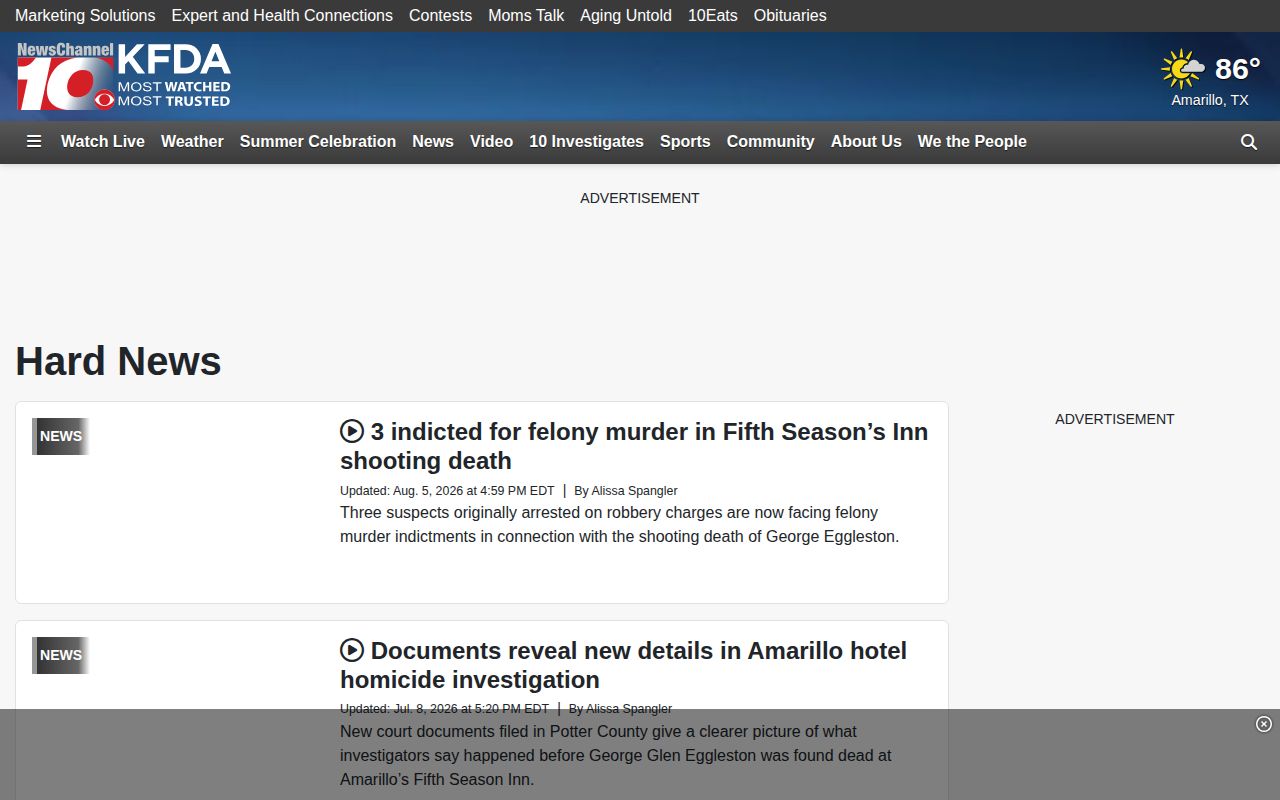Open Obituaries link
The height and width of the screenshot is (800, 1280).
click(790, 16)
